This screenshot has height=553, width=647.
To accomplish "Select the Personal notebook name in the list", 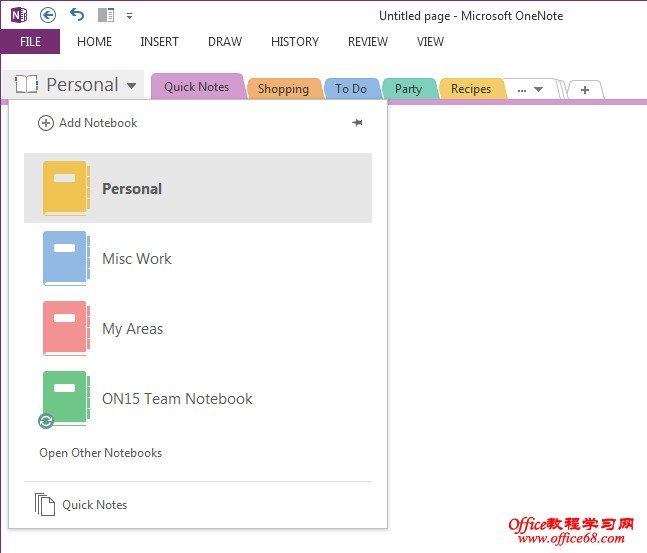I will coord(132,189).
